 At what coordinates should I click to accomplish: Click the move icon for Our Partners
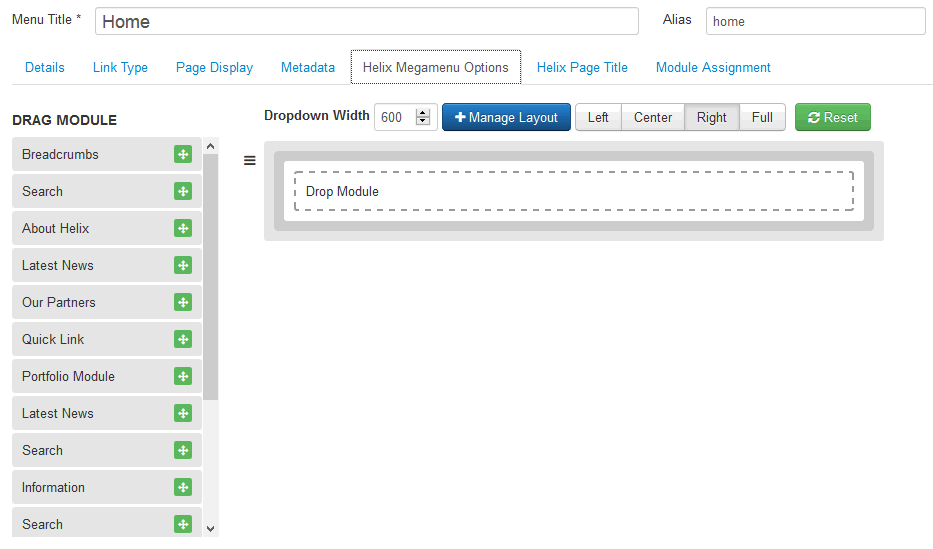click(x=182, y=302)
